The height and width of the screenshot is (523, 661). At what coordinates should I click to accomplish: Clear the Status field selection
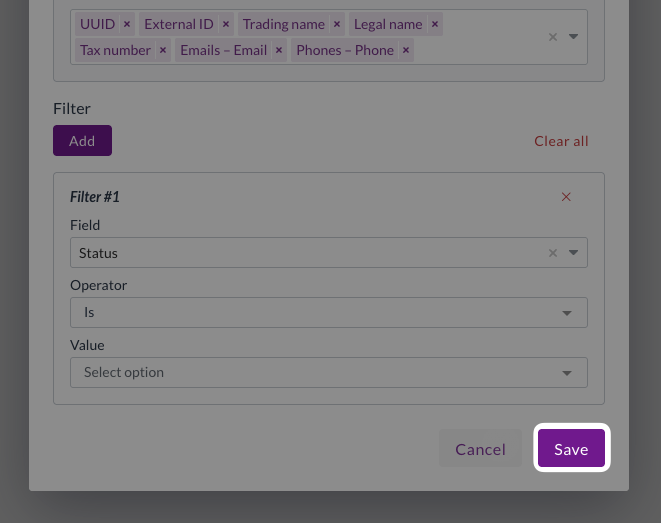coord(552,253)
